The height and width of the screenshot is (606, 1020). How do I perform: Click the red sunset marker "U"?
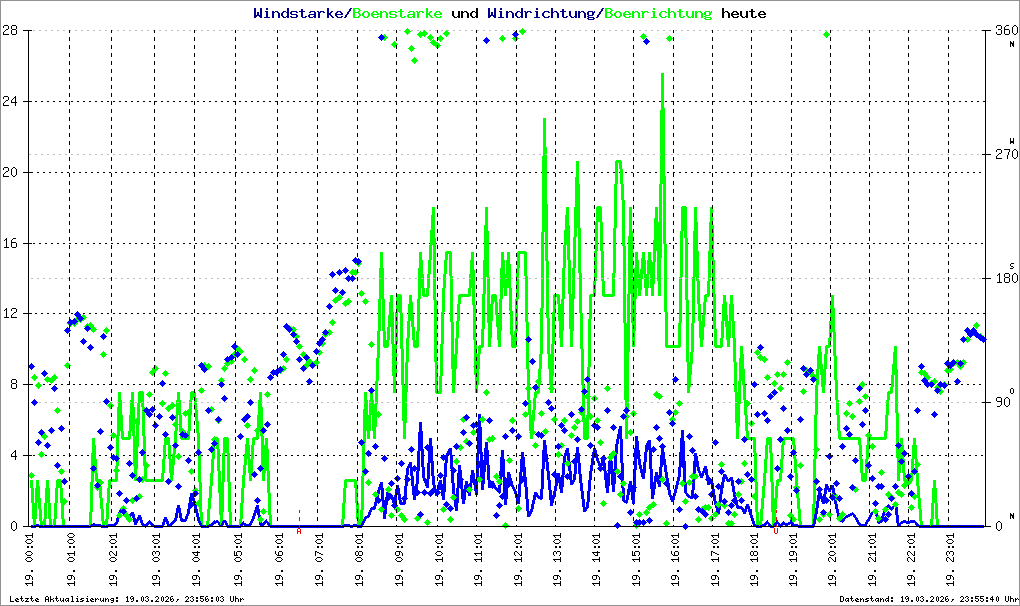click(775, 531)
